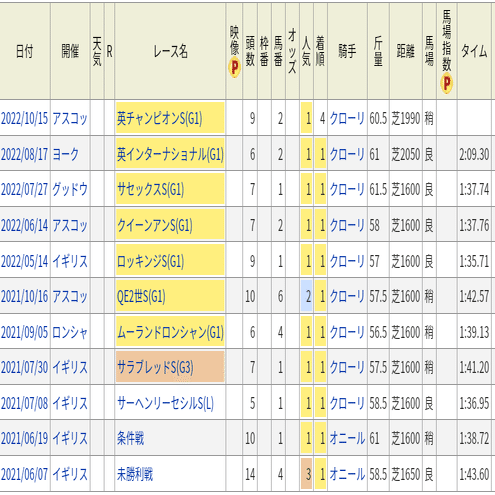Open the クイーンアンS(G1) race link
495x495 pixels.
pyautogui.click(x=155, y=225)
